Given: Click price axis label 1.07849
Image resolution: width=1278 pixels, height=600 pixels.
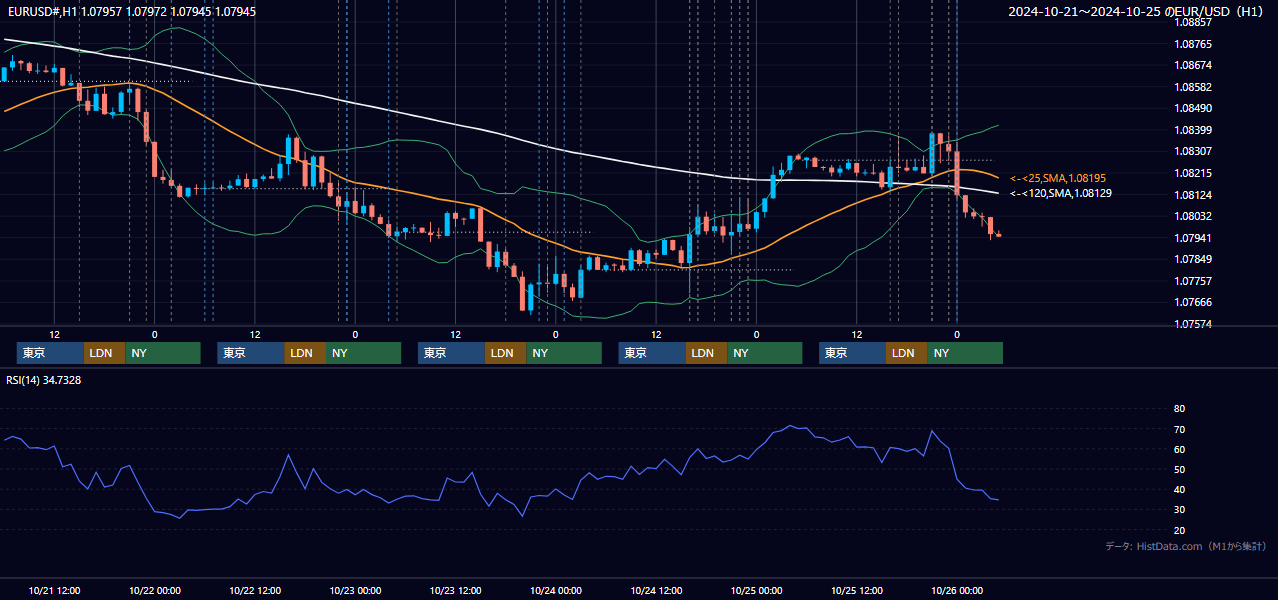Looking at the screenshot, I should coord(1193,259).
